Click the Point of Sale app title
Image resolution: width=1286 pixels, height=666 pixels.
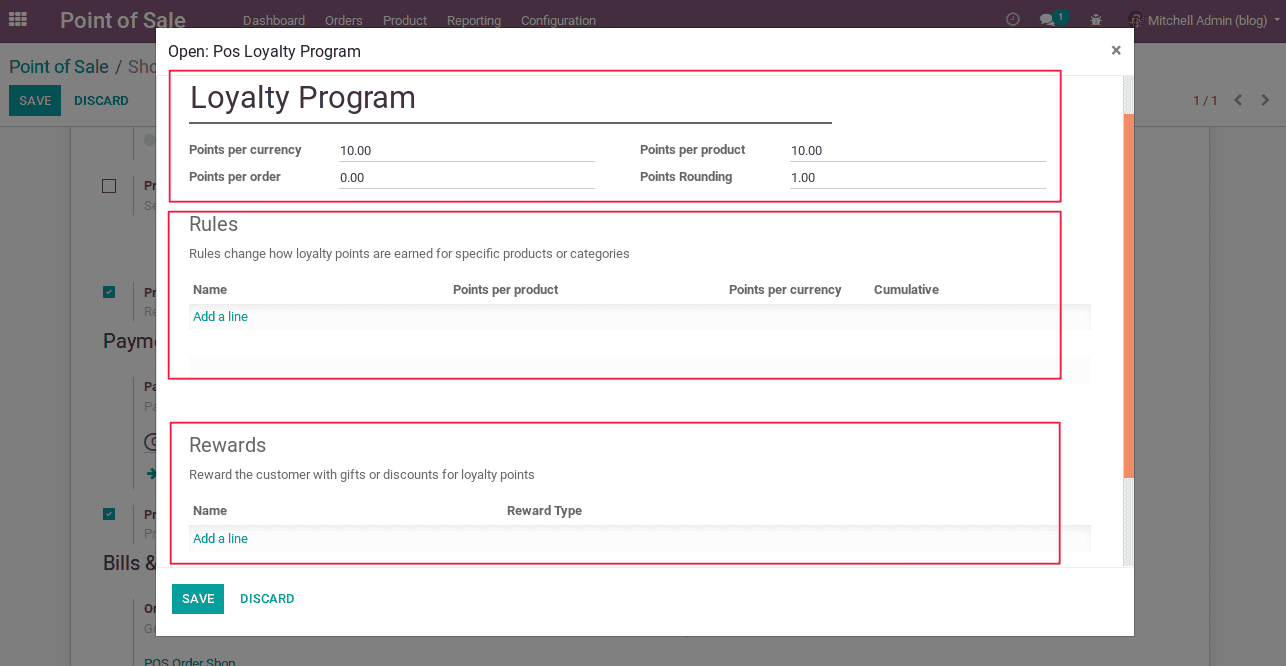point(123,20)
